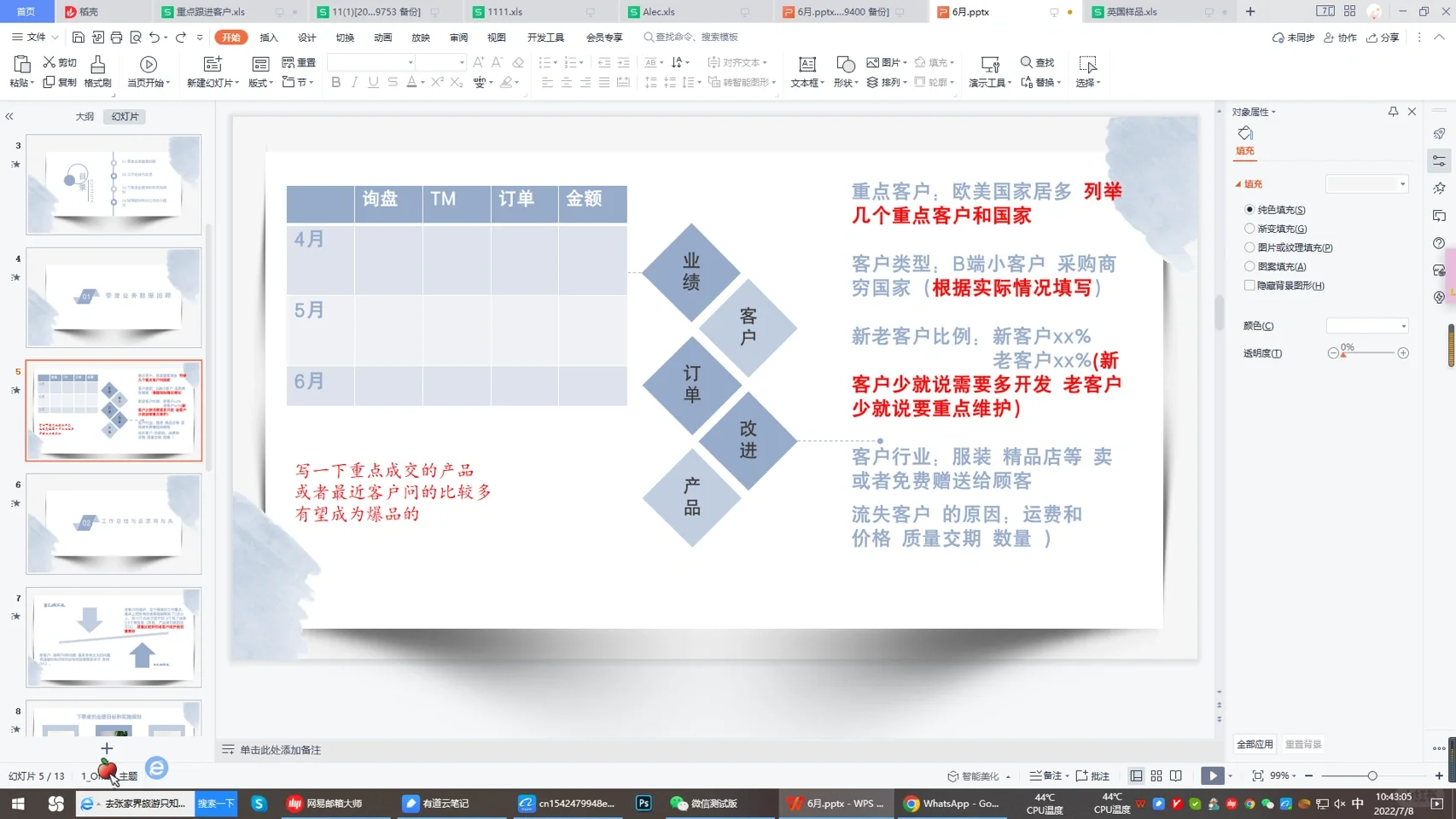Image resolution: width=1456 pixels, height=819 pixels.
Task: Click the Print Preview icon
Action: pos(136,38)
